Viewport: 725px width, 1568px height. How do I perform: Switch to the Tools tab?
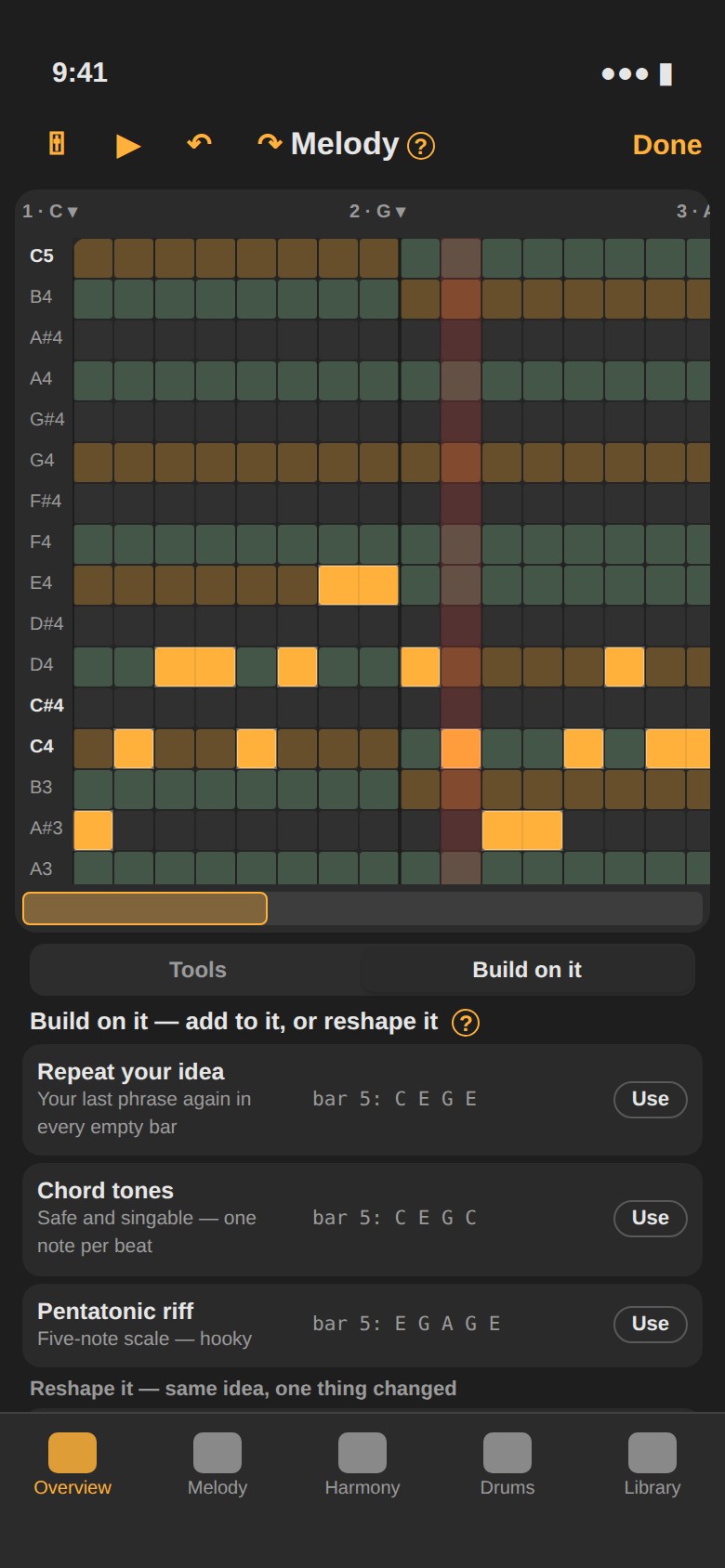pos(197,970)
